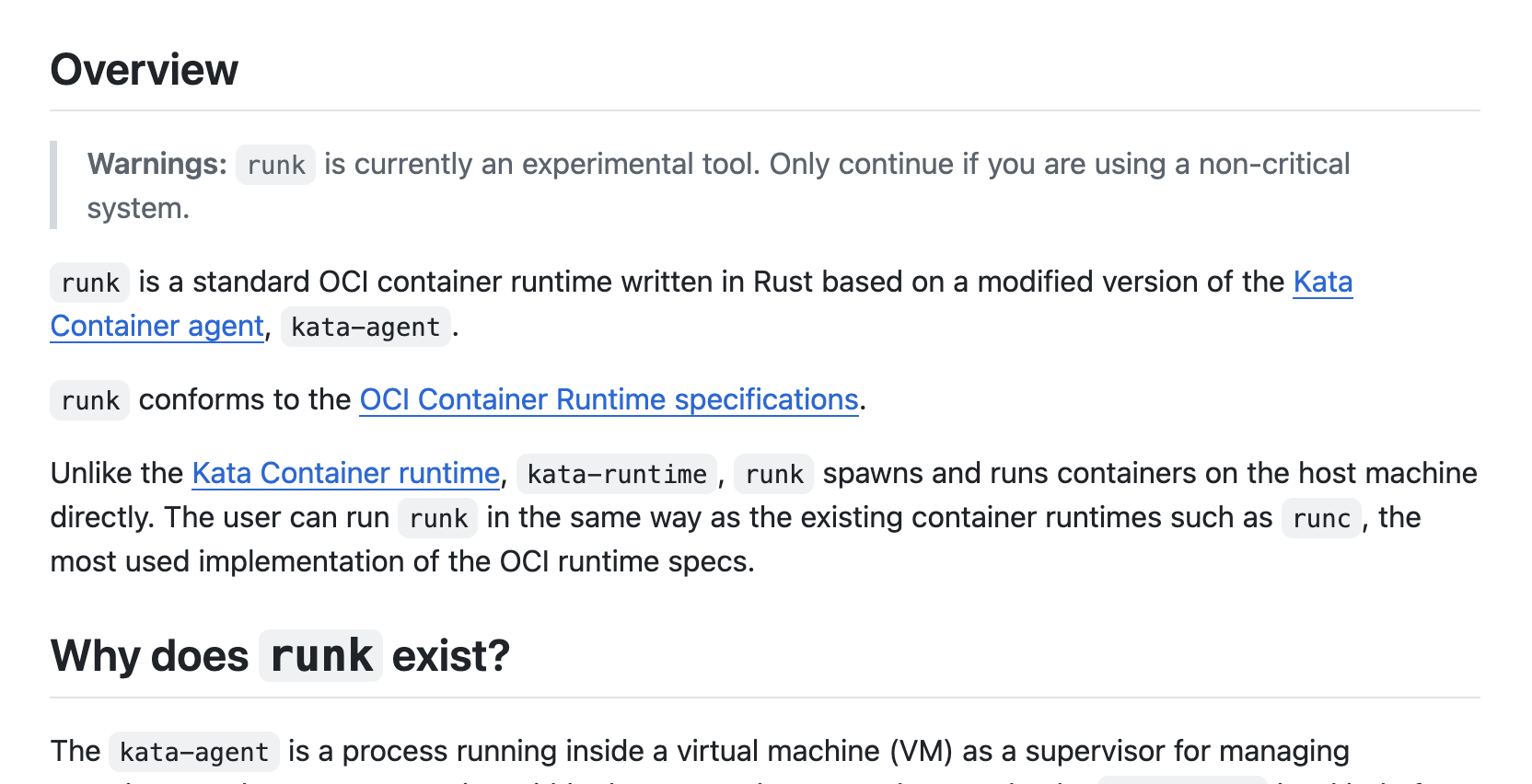The height and width of the screenshot is (784, 1532).
Task: Click the bold "Warnings:" label
Action: (157, 165)
